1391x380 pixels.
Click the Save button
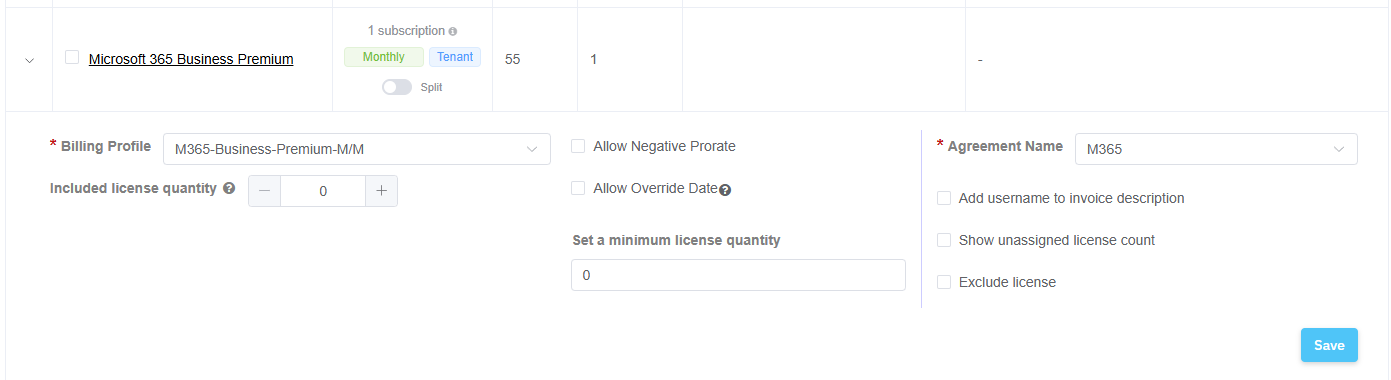click(x=1329, y=345)
